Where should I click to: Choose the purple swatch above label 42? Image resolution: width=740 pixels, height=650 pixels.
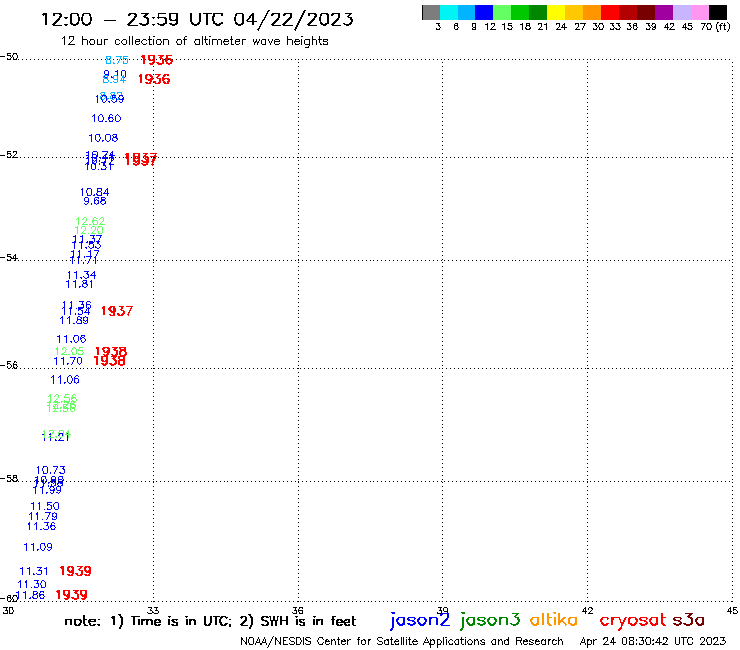(x=664, y=12)
